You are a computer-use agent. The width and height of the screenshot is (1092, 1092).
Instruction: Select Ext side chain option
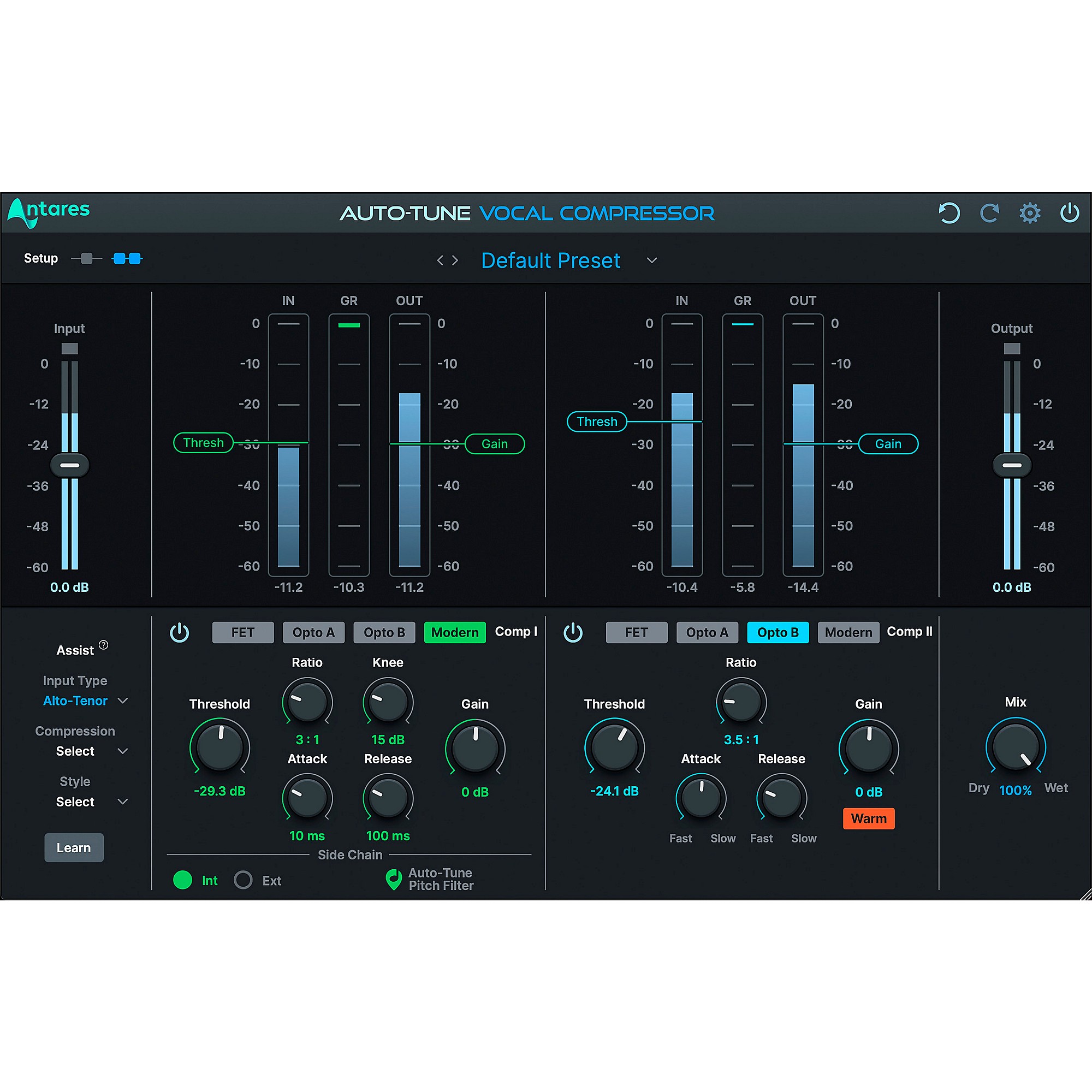[x=243, y=880]
